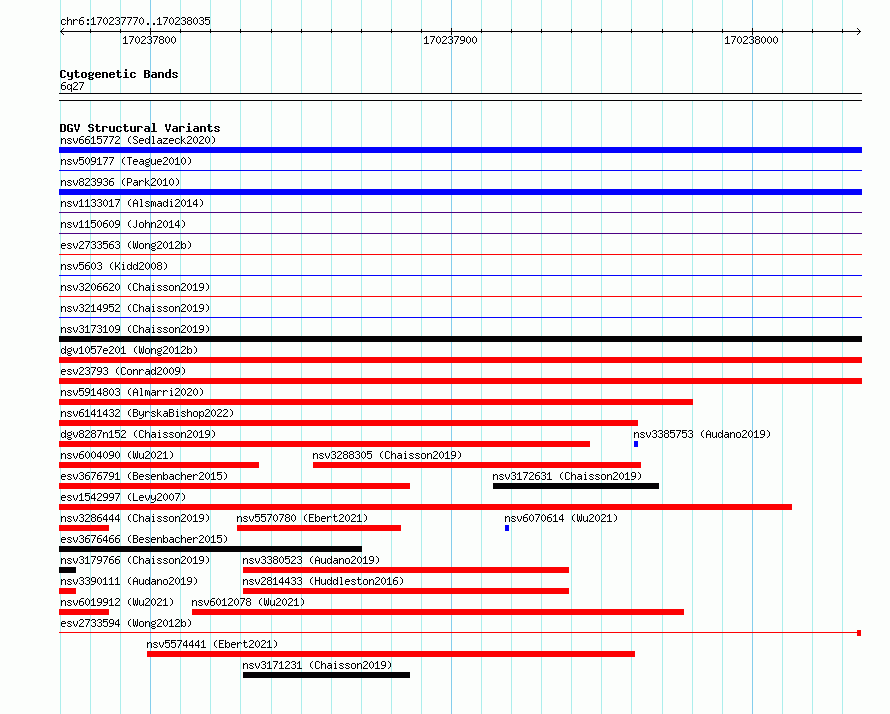This screenshot has width=890, height=714.
Task: Select the esv23793 (Conrad2009) label
Action: (x=123, y=371)
